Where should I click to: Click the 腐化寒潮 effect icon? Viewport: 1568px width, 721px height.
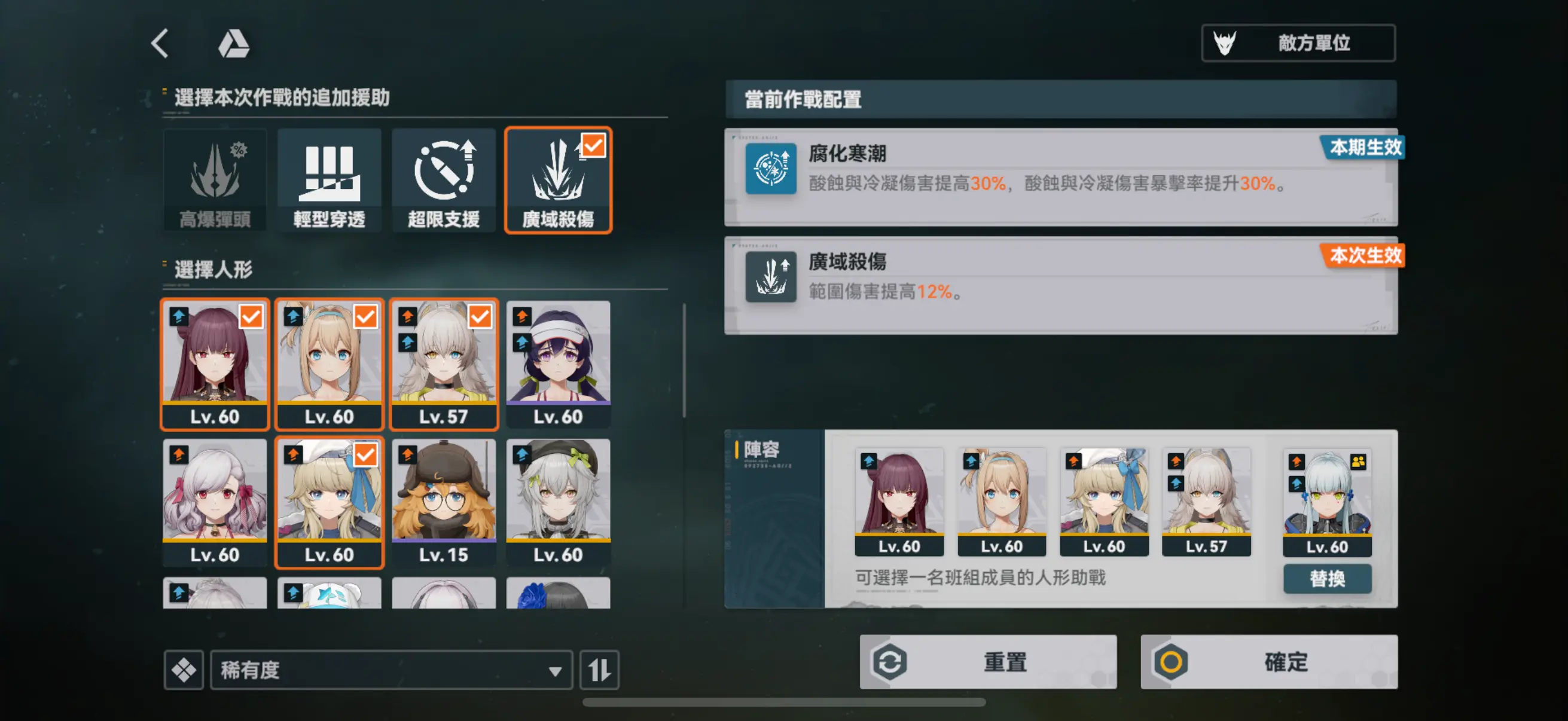coord(771,169)
